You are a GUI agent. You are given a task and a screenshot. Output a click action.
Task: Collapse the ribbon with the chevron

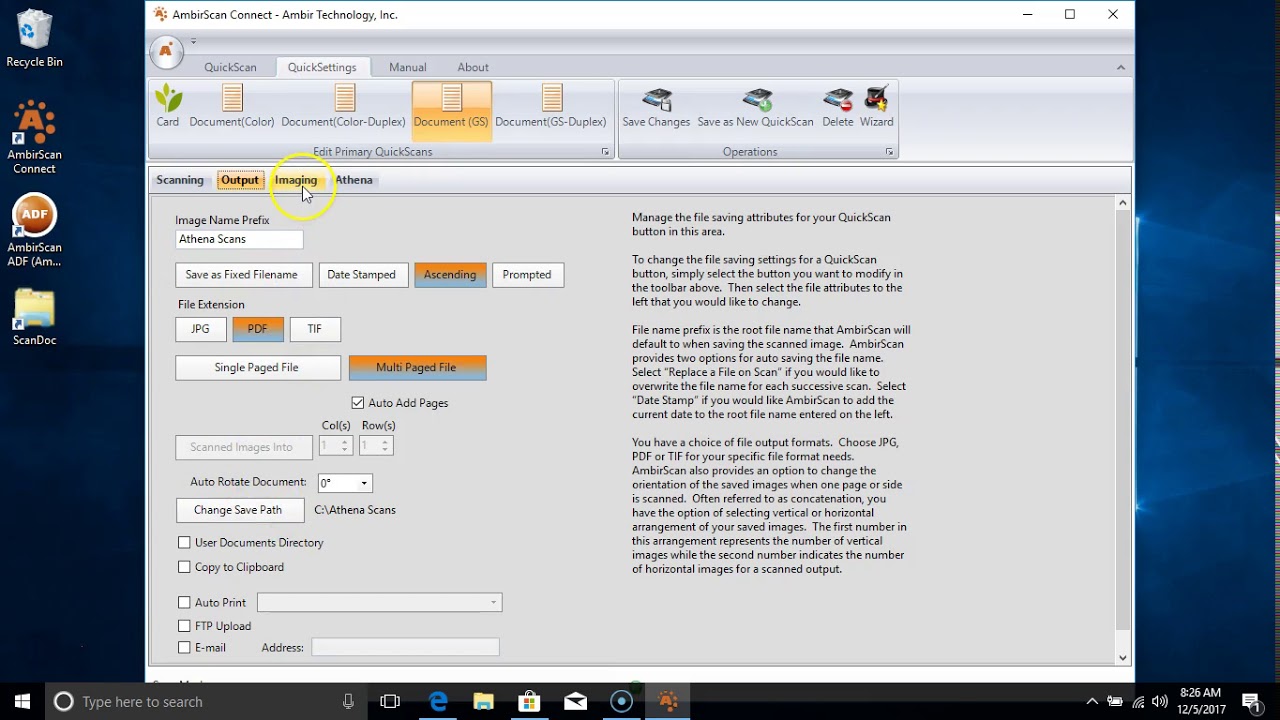pyautogui.click(x=1121, y=67)
